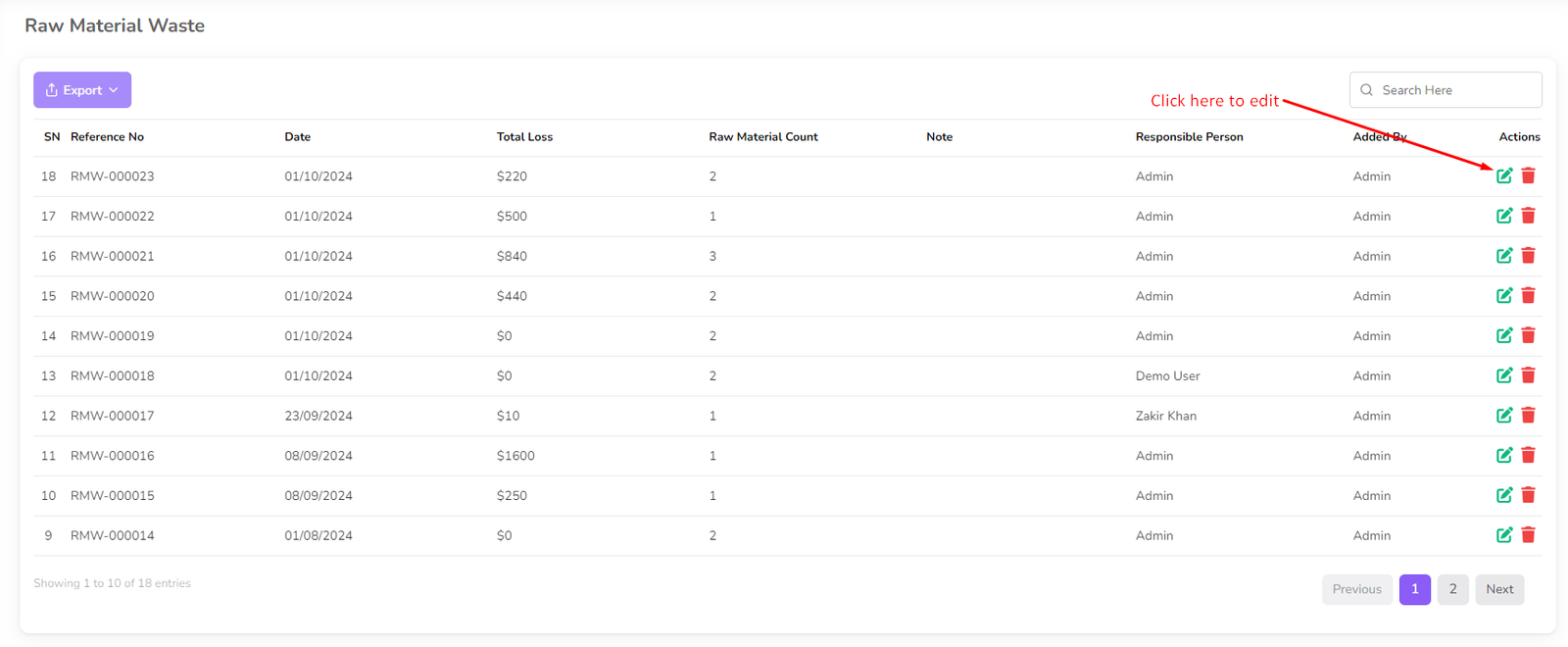Edit the RMW-000022 record
The height and width of the screenshot is (647, 1568).
1503,216
